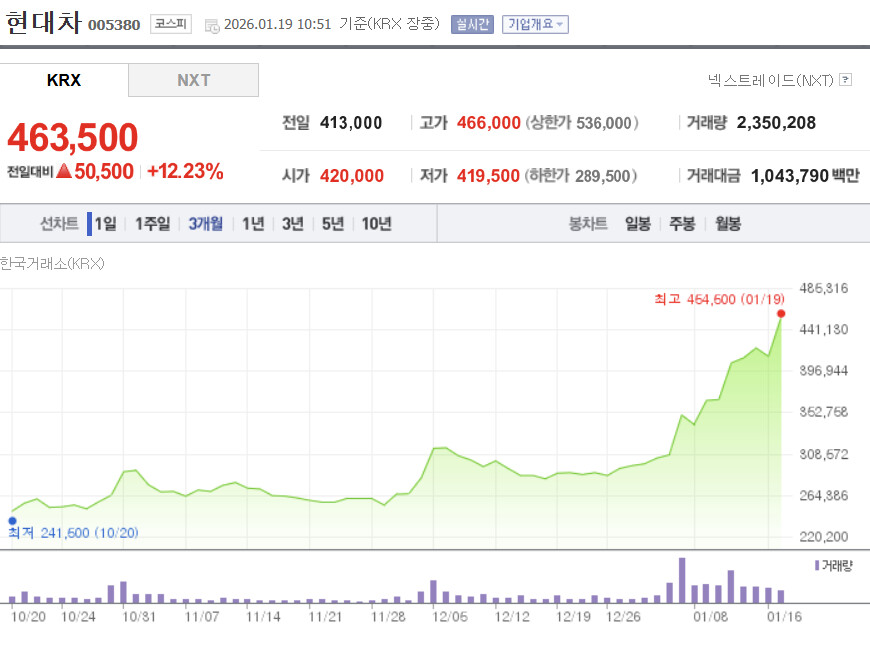Screen dimensions: 870x653
Task: Switch to the NXT tab
Action: click(x=194, y=80)
